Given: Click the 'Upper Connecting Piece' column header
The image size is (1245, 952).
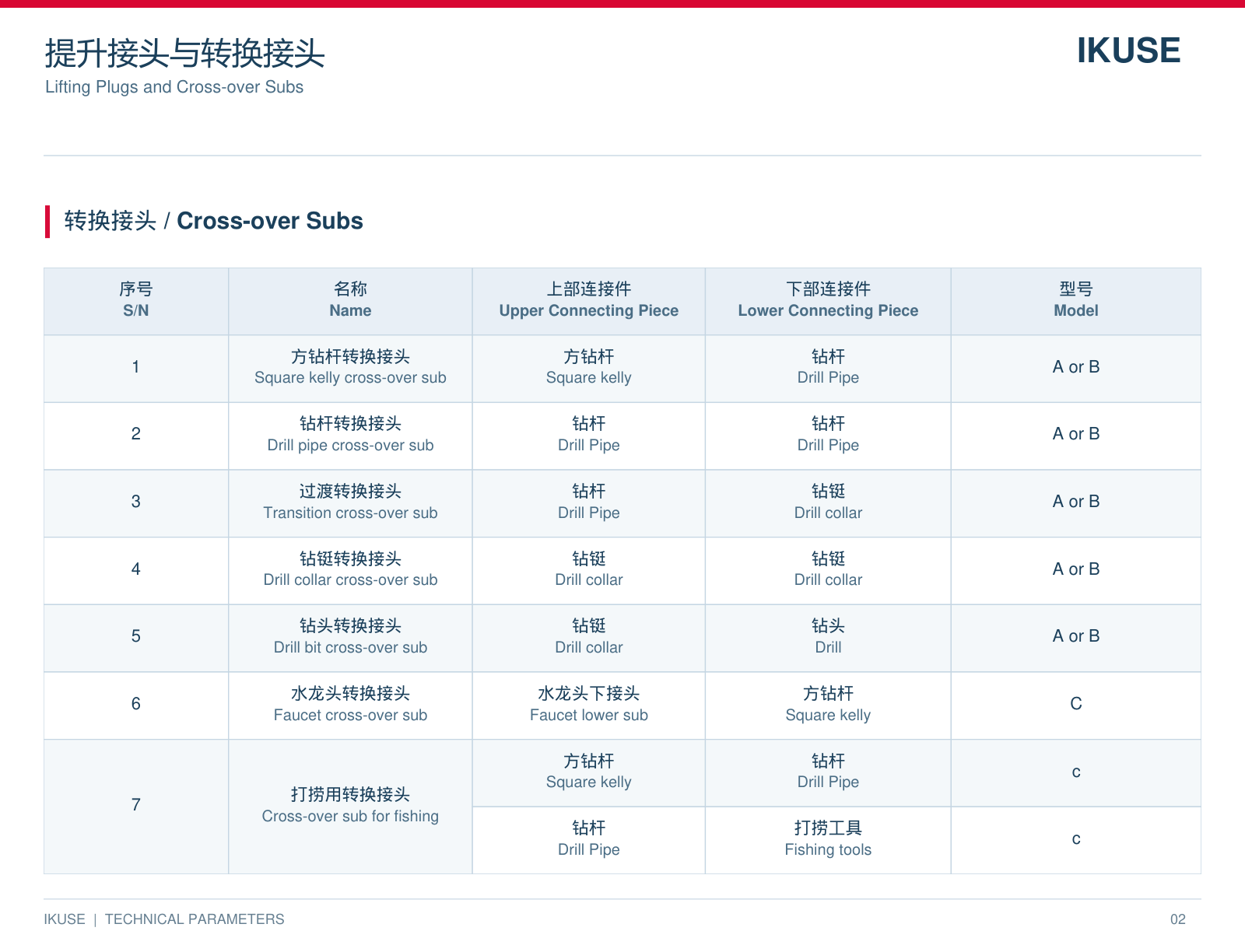Looking at the screenshot, I should point(589,302).
